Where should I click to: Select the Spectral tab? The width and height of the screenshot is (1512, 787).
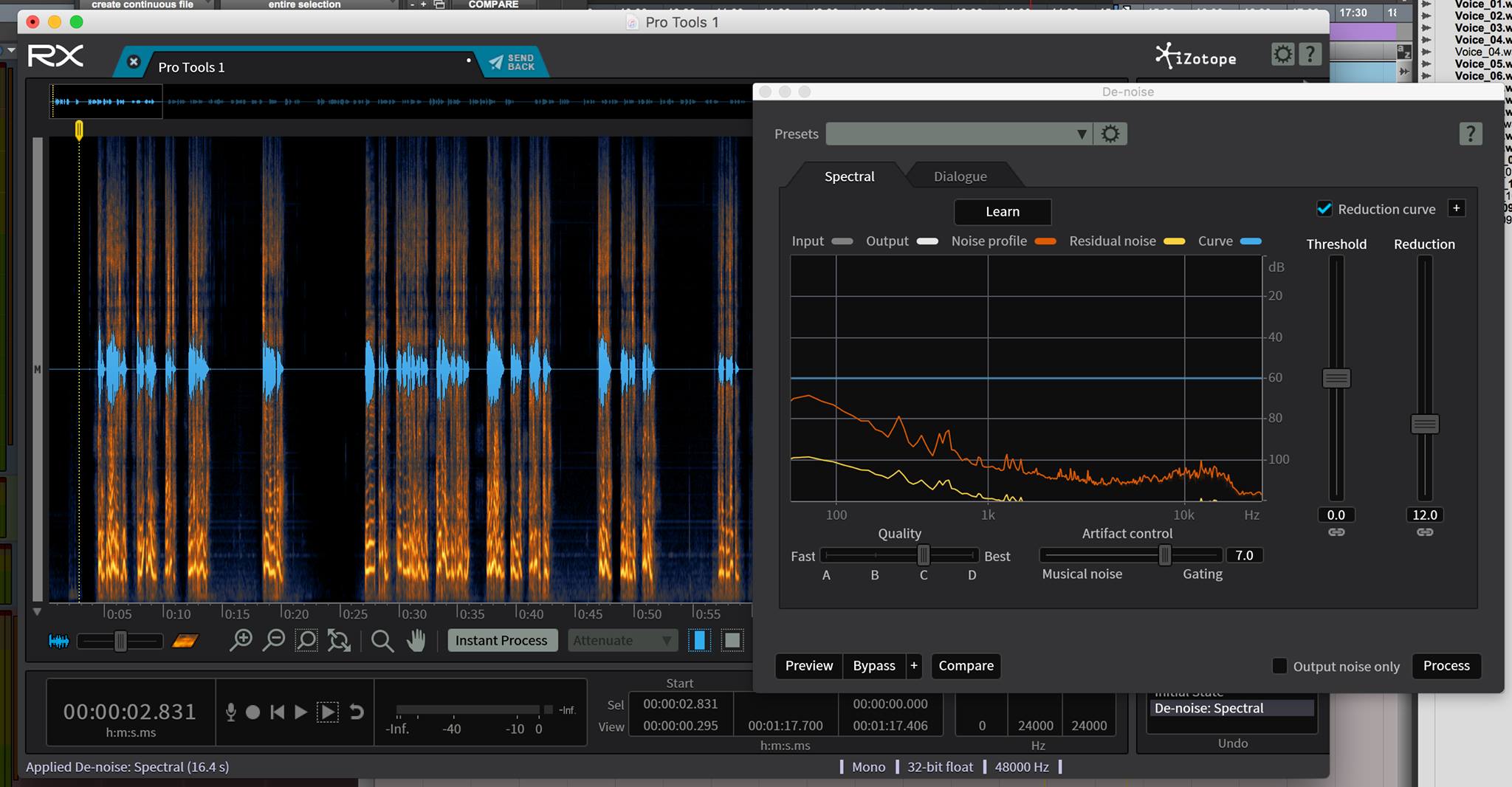pyautogui.click(x=849, y=176)
